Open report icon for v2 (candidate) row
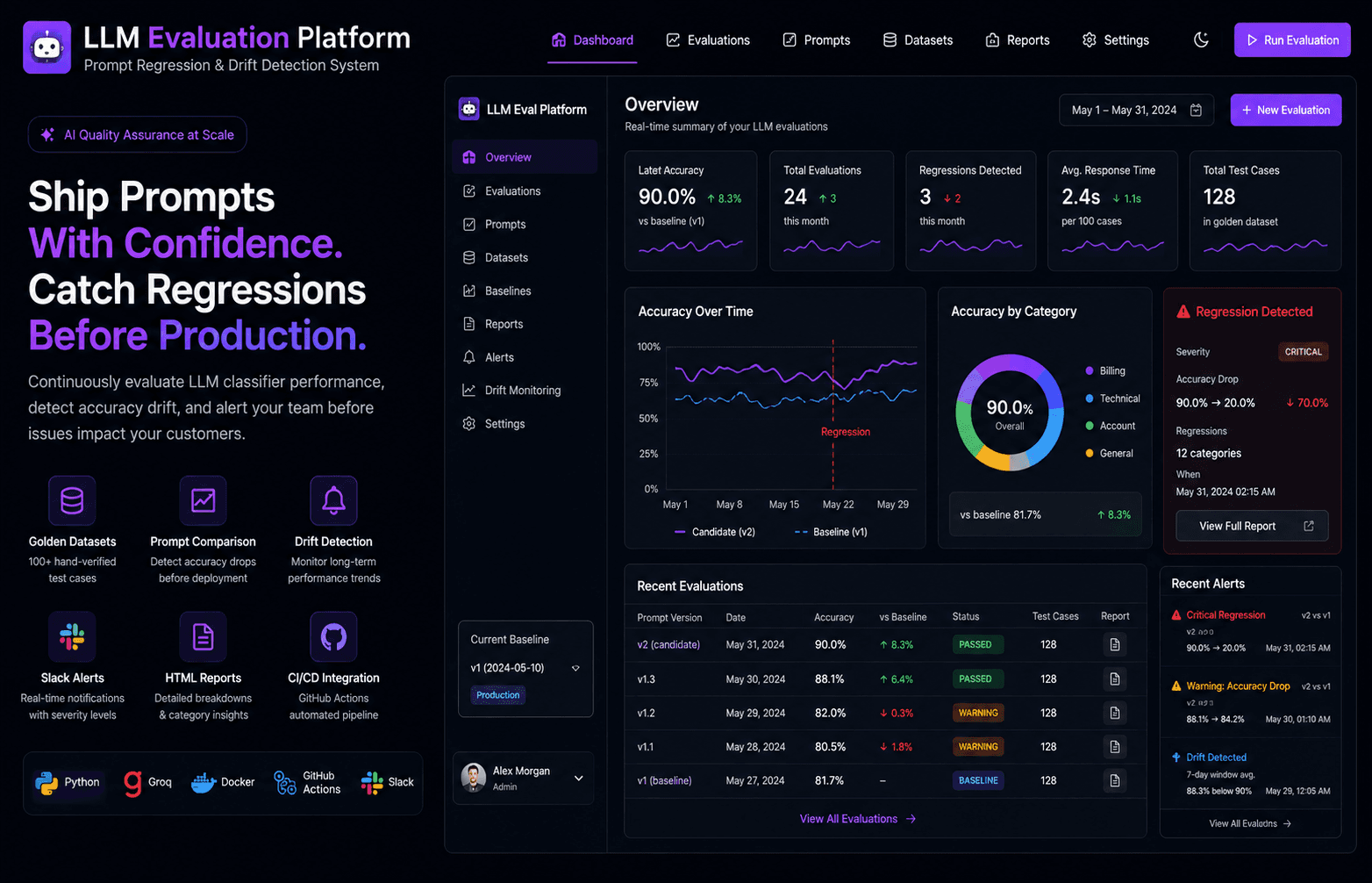The height and width of the screenshot is (883, 1372). 1115,645
